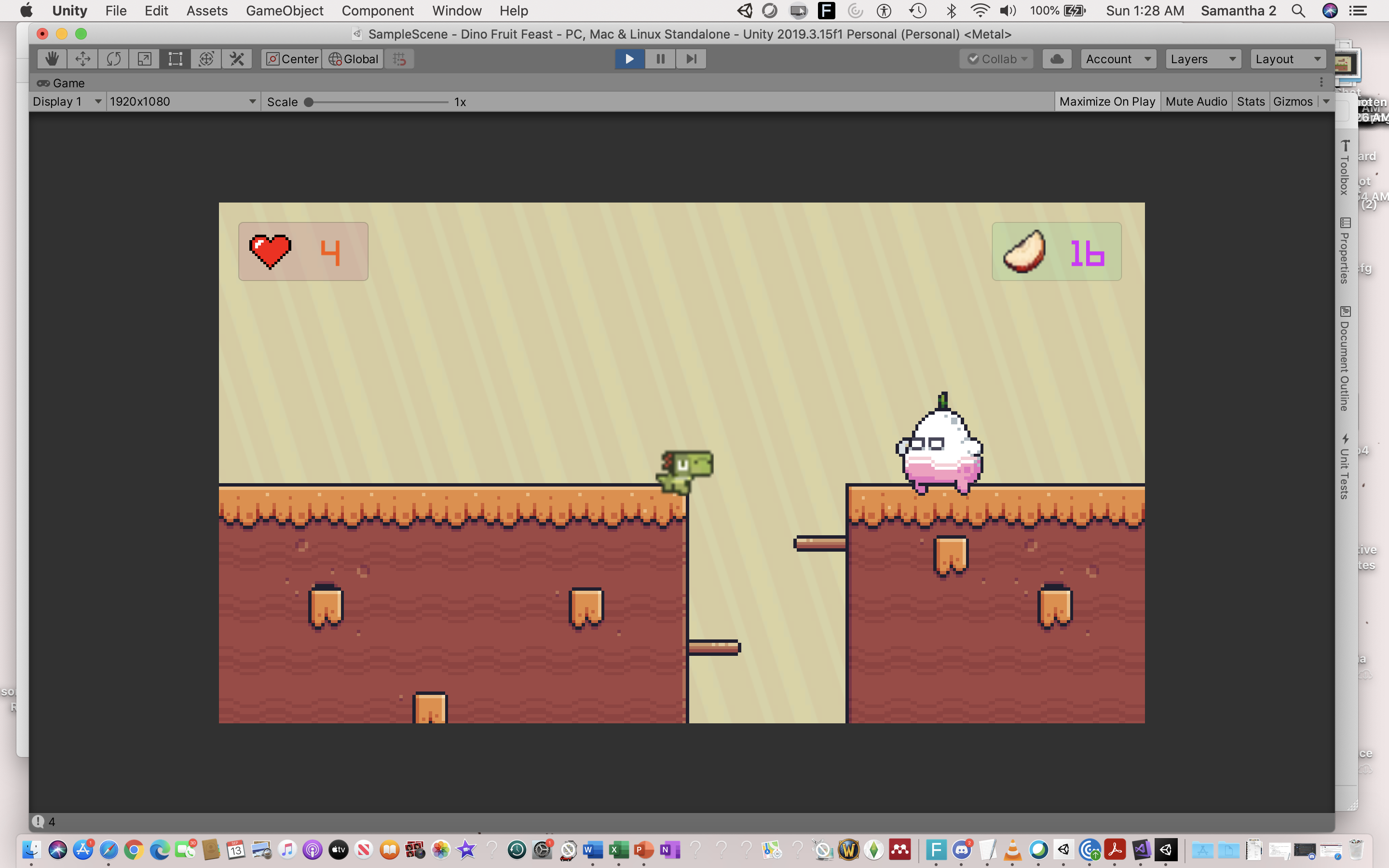Select the Hand tool
Viewport: 1389px width, 868px height.
click(x=52, y=59)
